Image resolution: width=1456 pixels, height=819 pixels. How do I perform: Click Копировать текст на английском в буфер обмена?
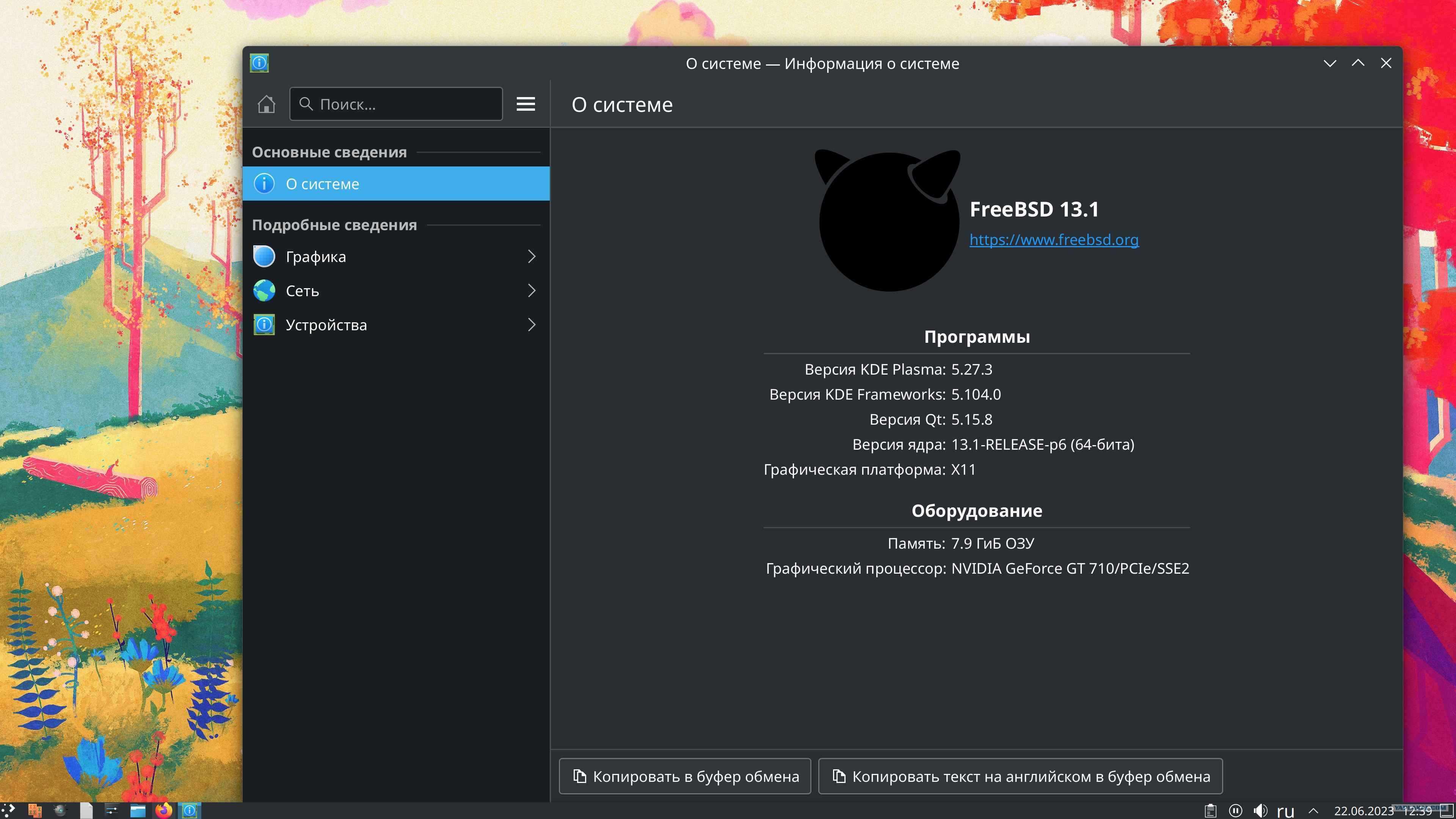pos(1020,776)
